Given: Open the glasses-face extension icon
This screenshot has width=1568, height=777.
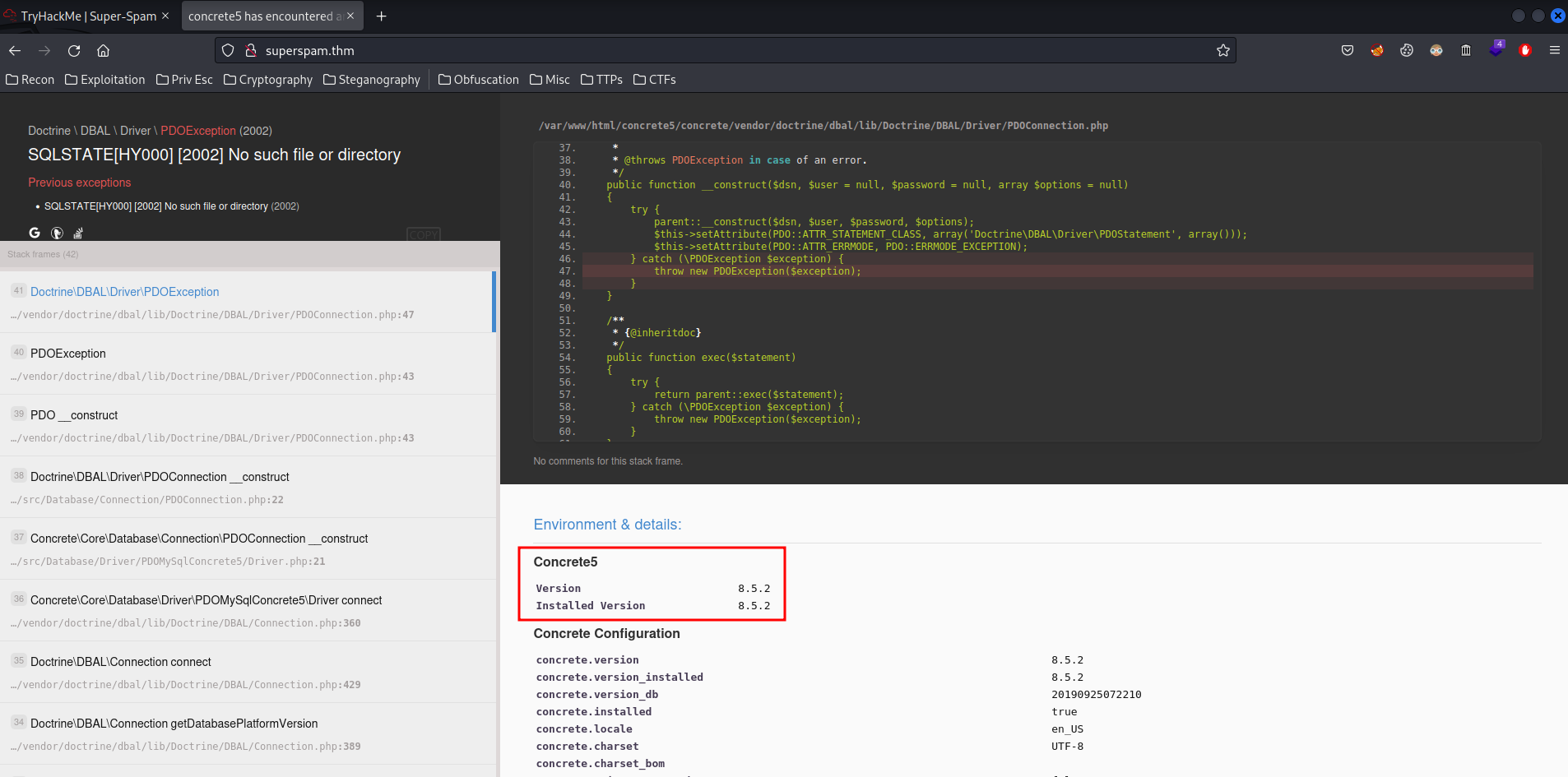Looking at the screenshot, I should coord(1436,51).
